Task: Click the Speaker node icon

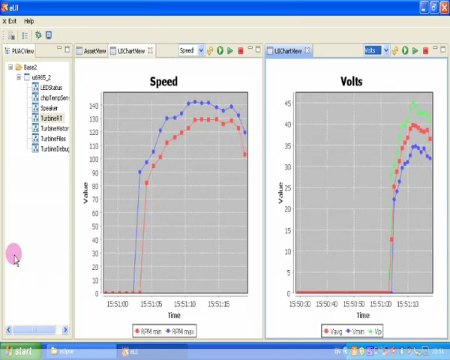Action: tap(35, 108)
